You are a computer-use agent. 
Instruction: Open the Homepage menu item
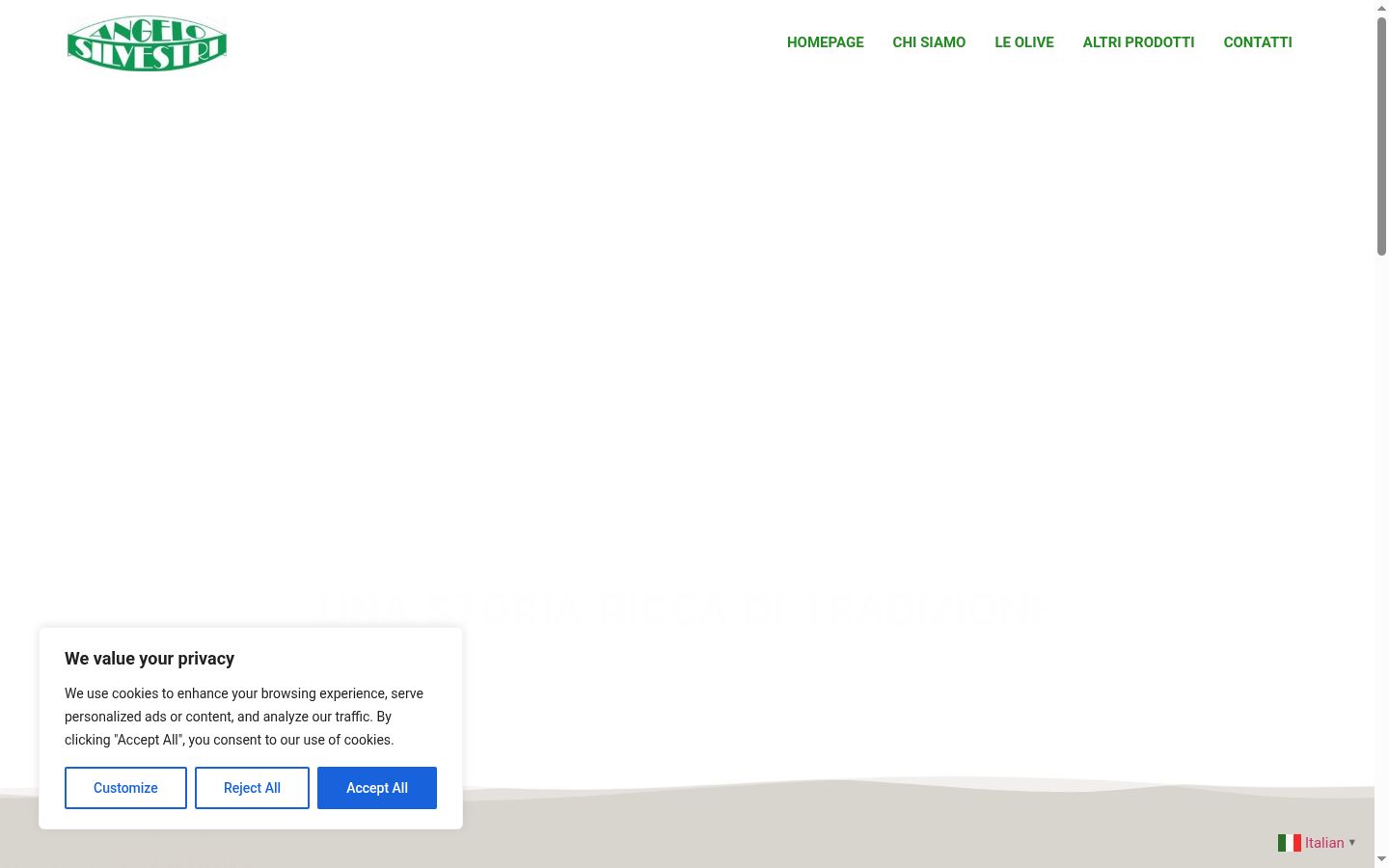pyautogui.click(x=826, y=42)
